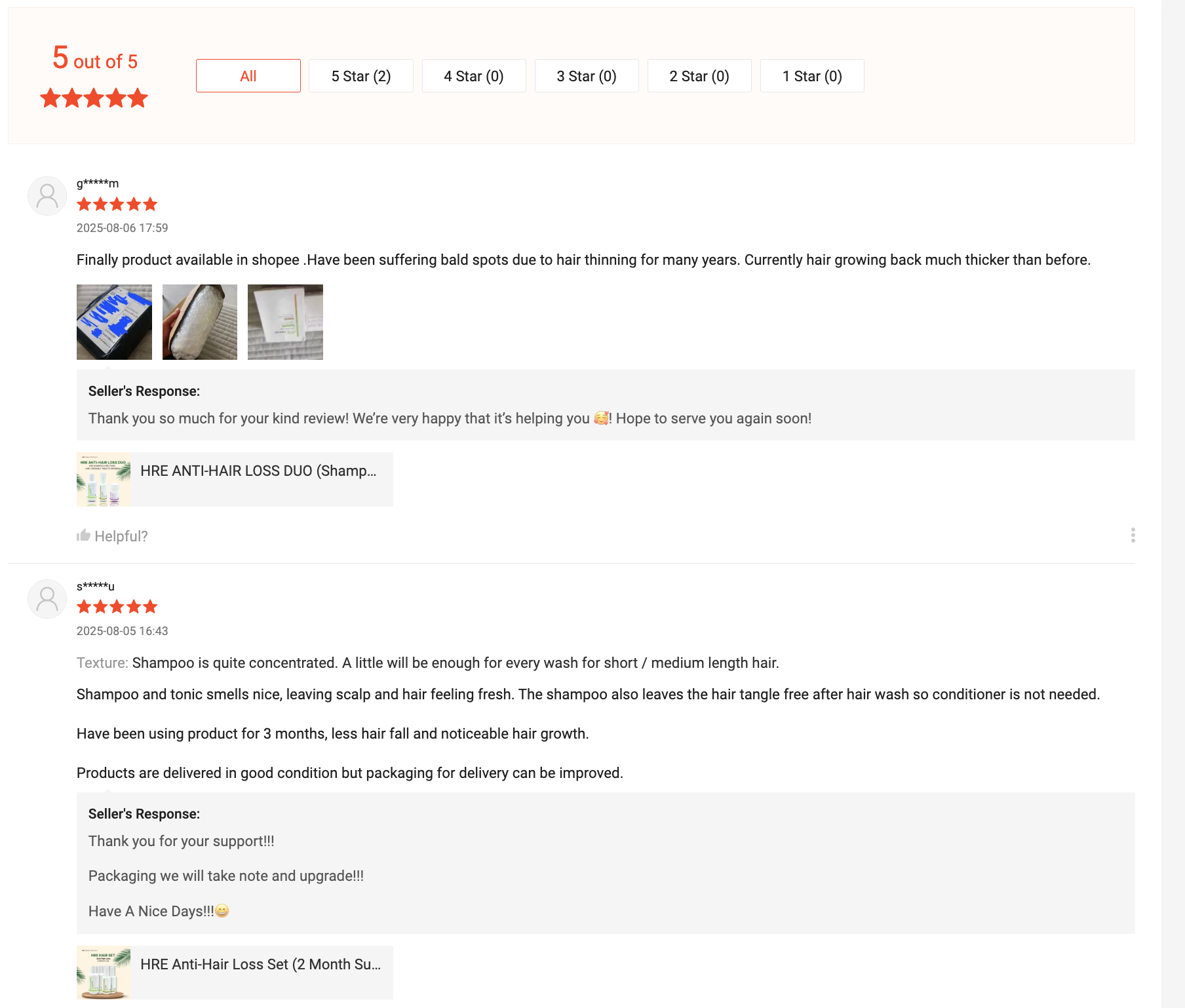The width and height of the screenshot is (1185, 1008).
Task: Click the Helpful thumbs-up icon
Action: 83,535
